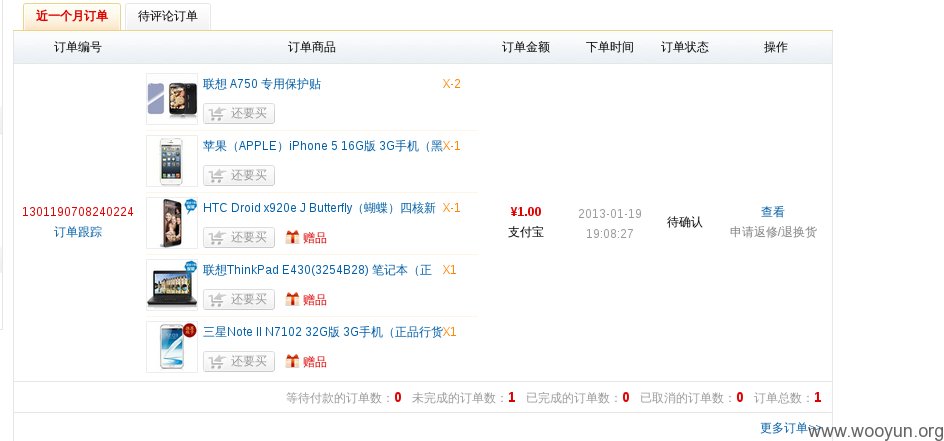
Task: Click order number 1301190708240224
Action: (78, 212)
